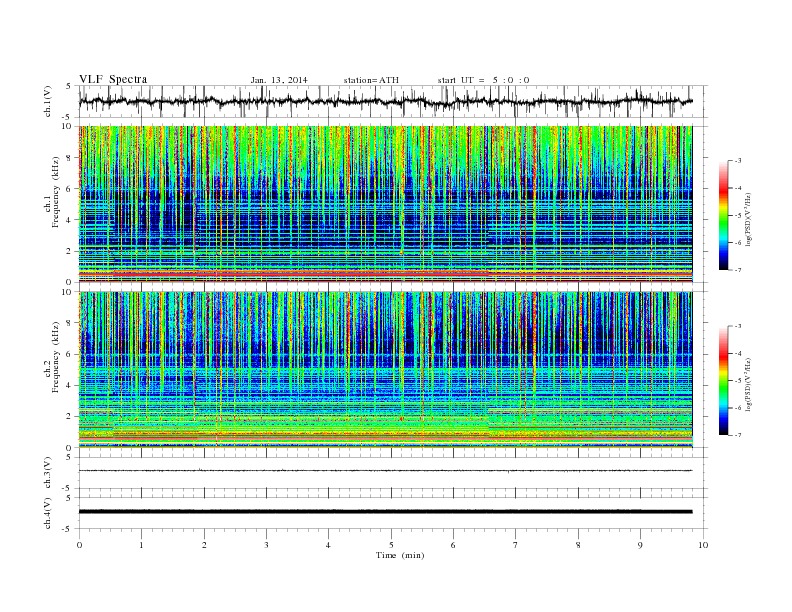Viewport: 792px width, 612px height.
Task: Pick the upper PSD color bar for ch.1
Action: point(724,215)
